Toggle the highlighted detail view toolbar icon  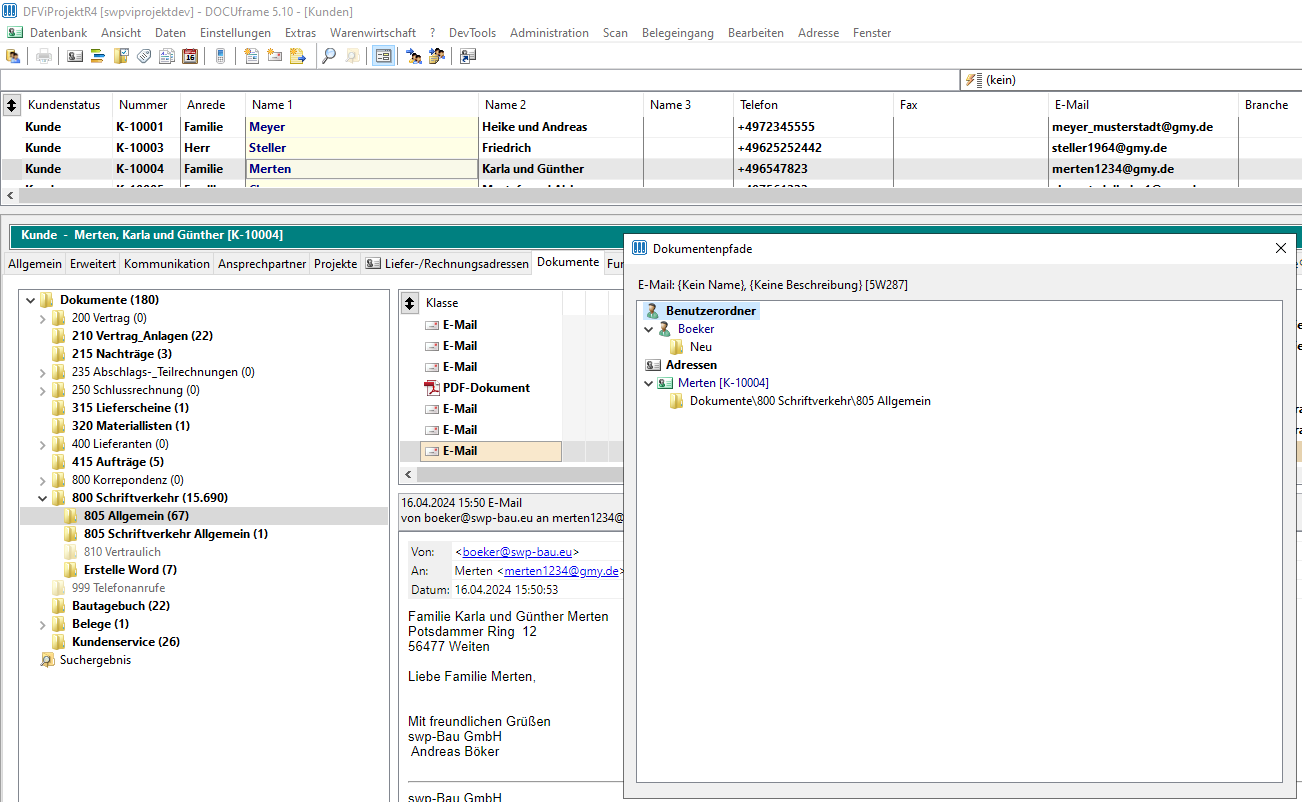click(382, 56)
